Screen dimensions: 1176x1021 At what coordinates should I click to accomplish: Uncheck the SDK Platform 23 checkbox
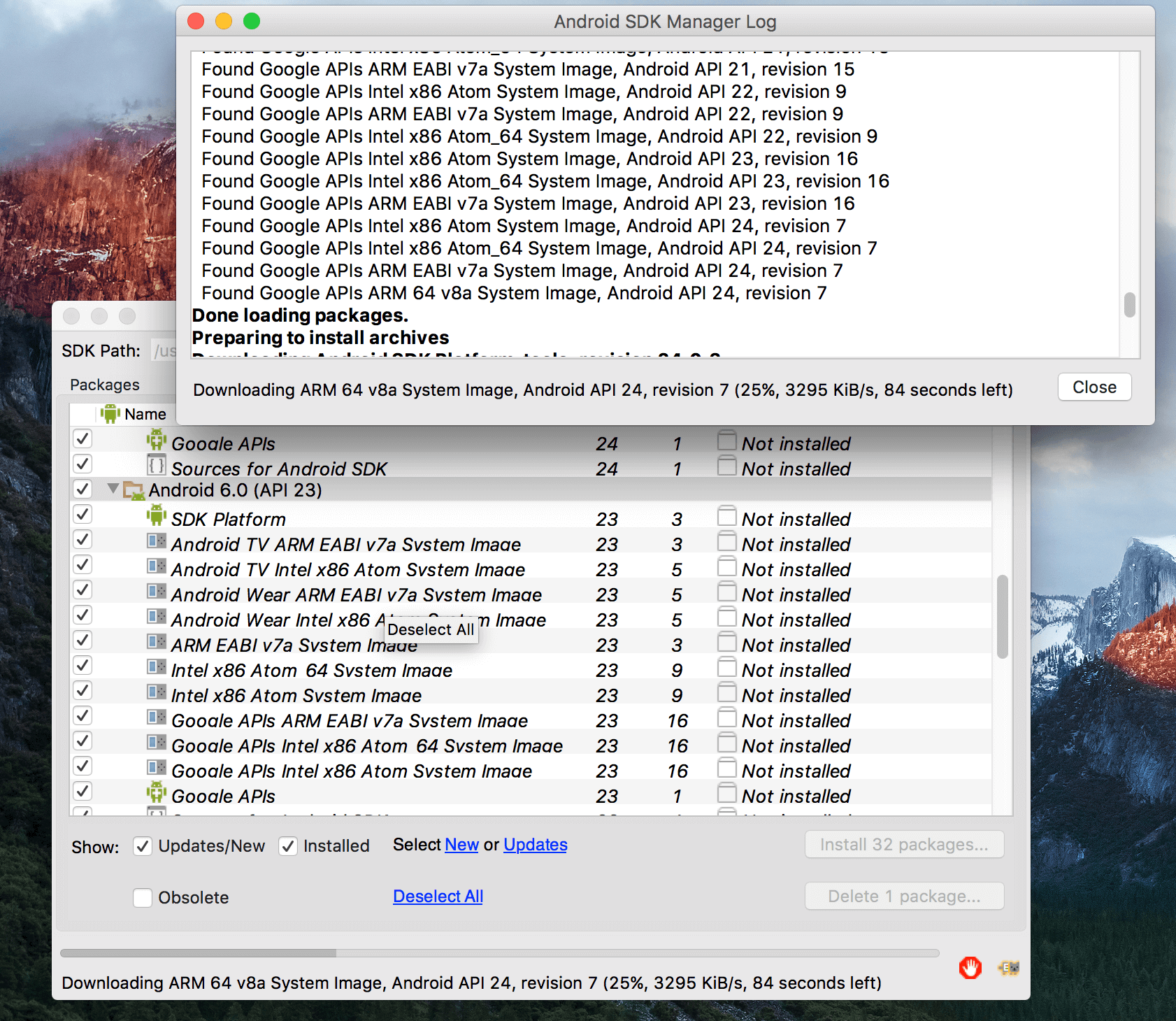click(x=83, y=514)
